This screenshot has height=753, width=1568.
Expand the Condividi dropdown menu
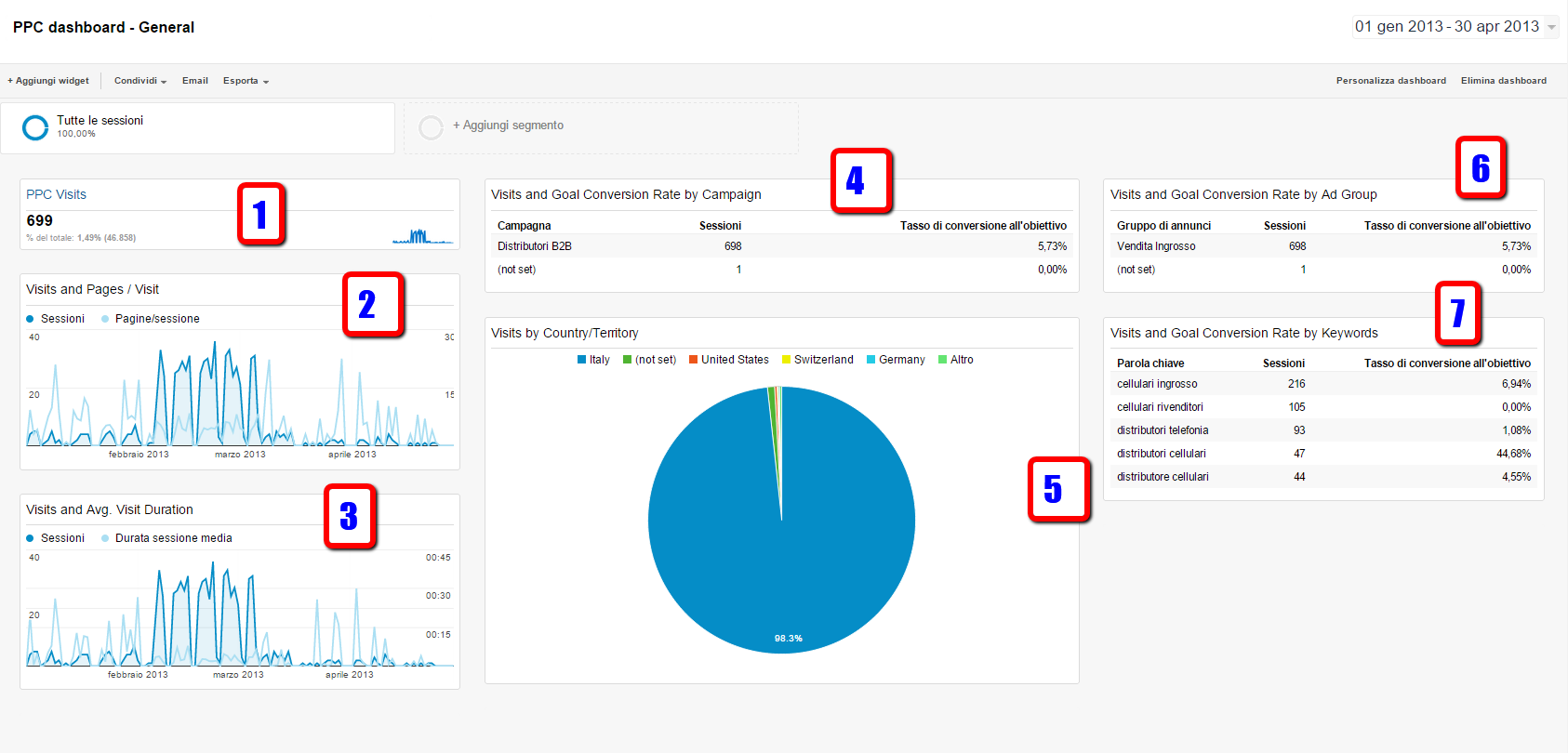tap(140, 81)
